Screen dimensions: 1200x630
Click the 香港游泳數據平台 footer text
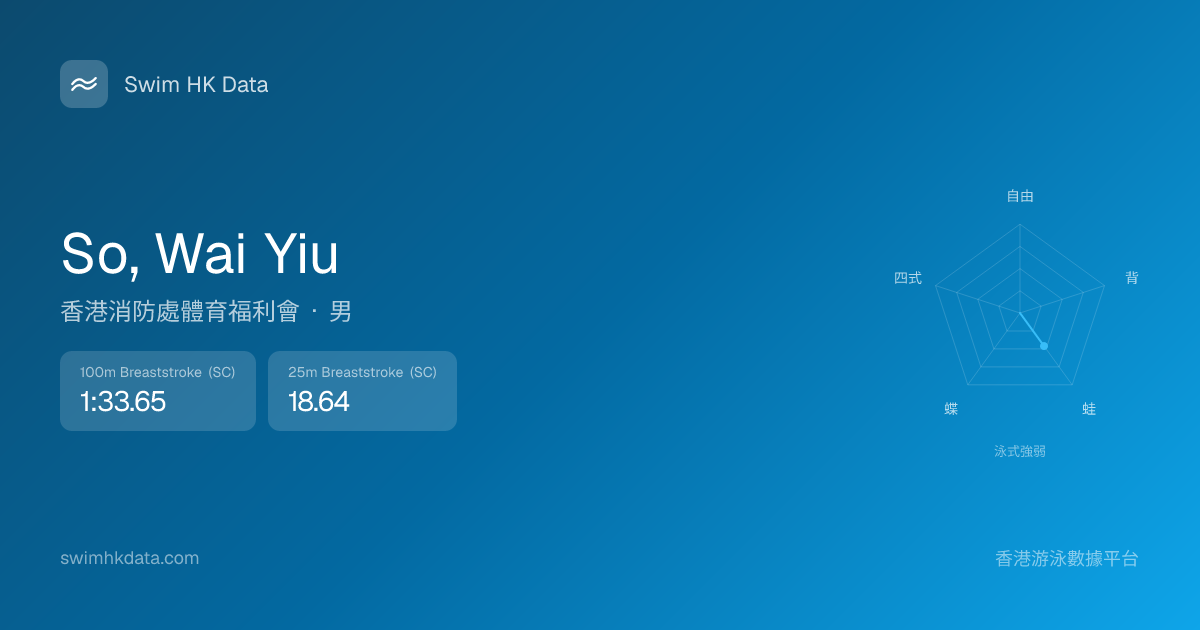point(1067,559)
